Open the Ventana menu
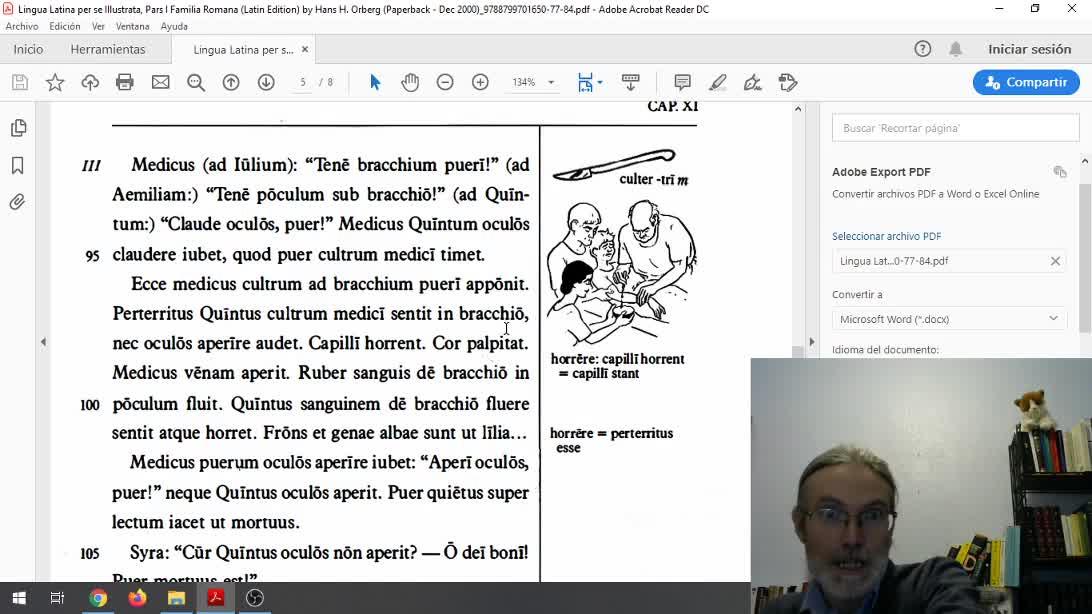Viewport: 1092px width, 614px height. pyautogui.click(x=132, y=26)
